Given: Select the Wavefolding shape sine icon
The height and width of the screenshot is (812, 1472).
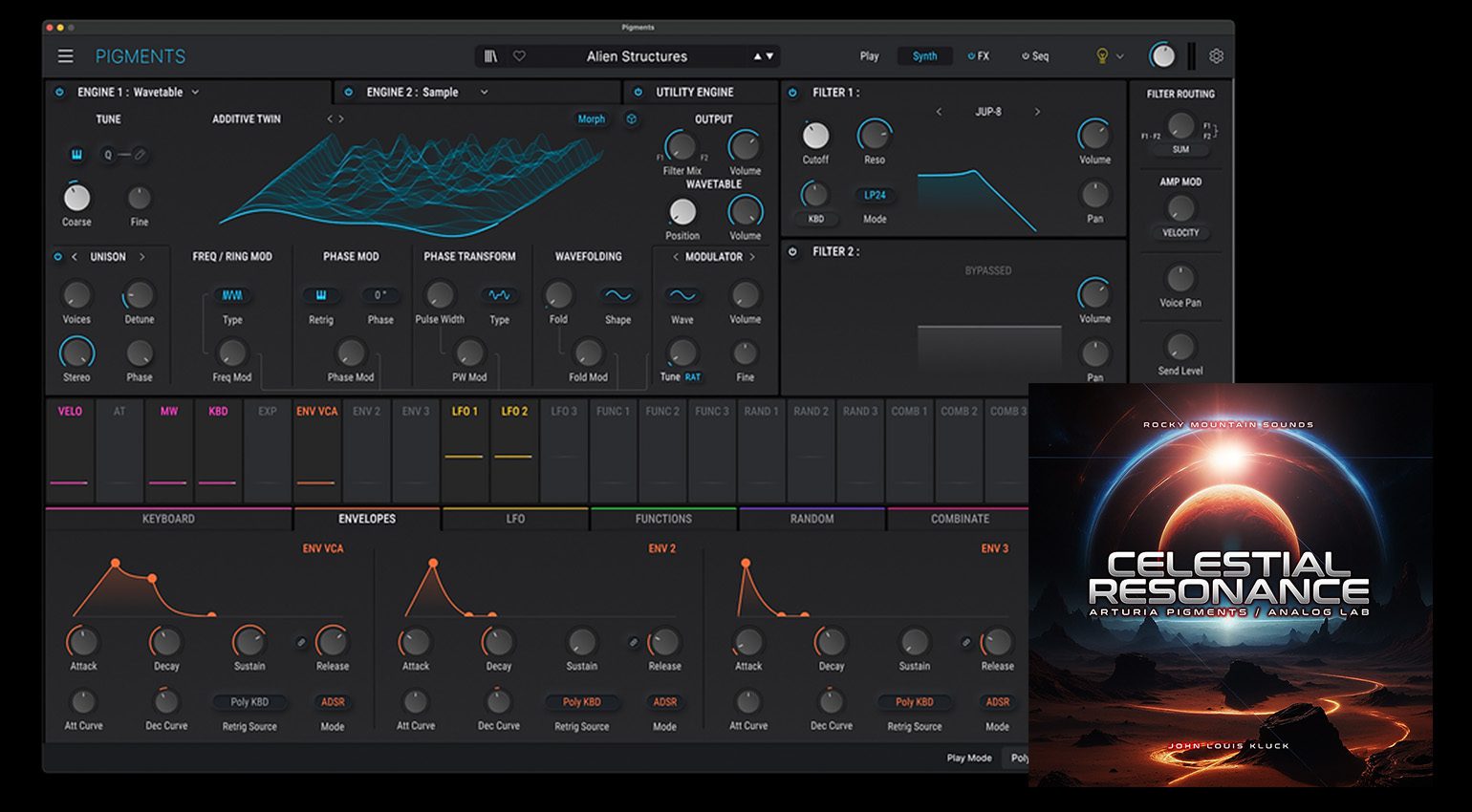Looking at the screenshot, I should click(617, 295).
